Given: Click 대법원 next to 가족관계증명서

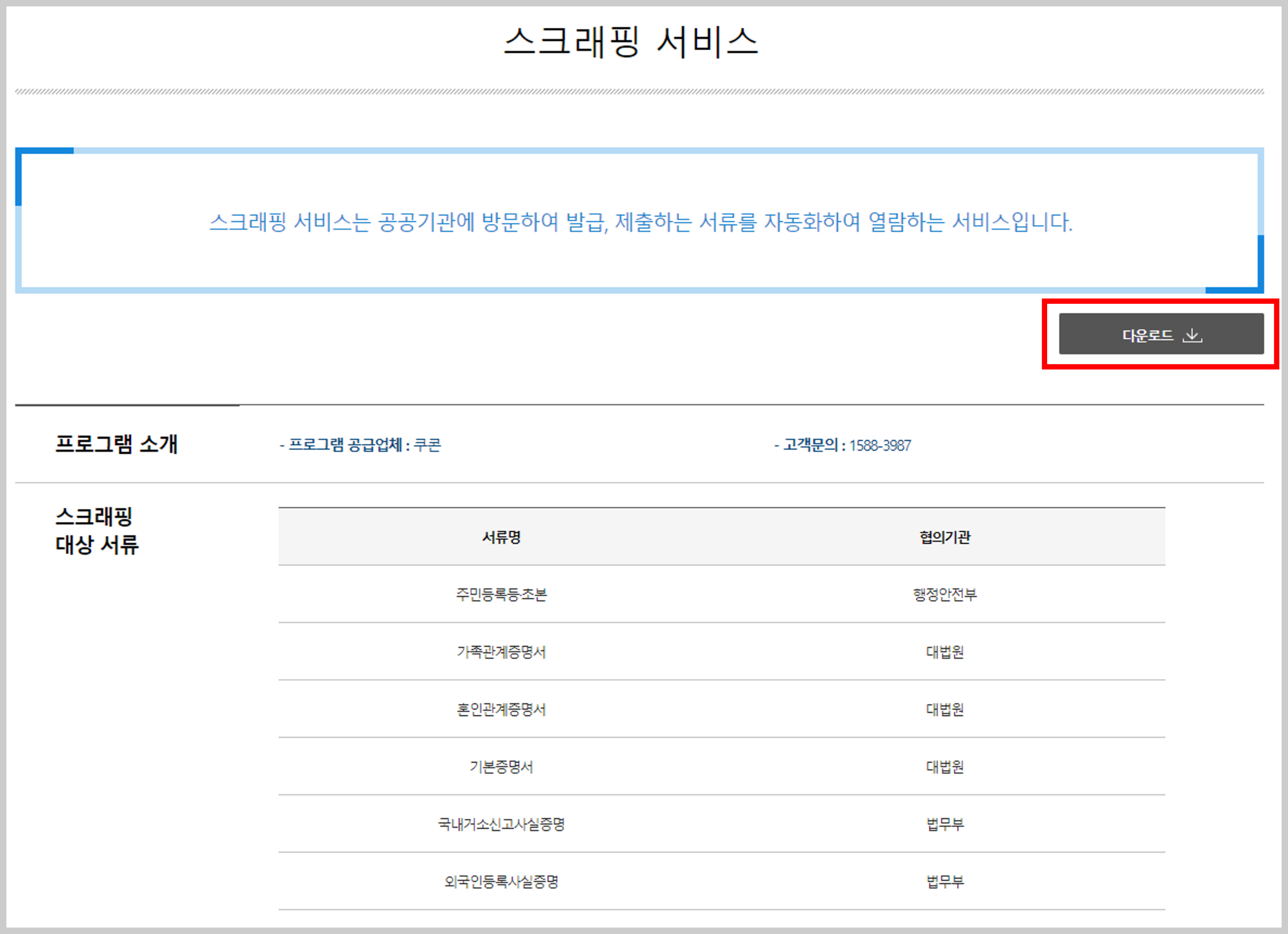Looking at the screenshot, I should point(945,652).
